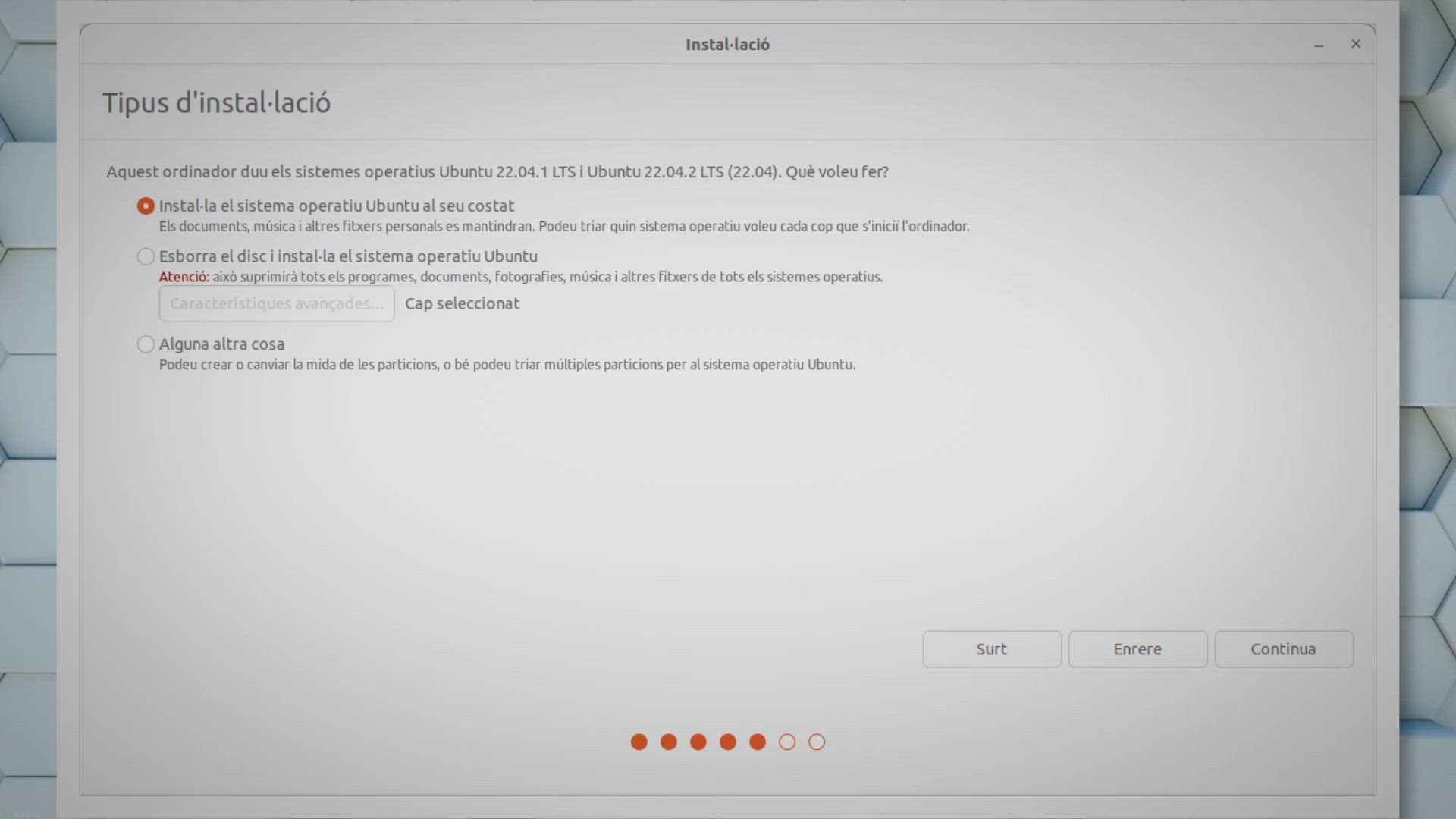1456x819 pixels.
Task: Click the last empty progress dot
Action: point(816,742)
